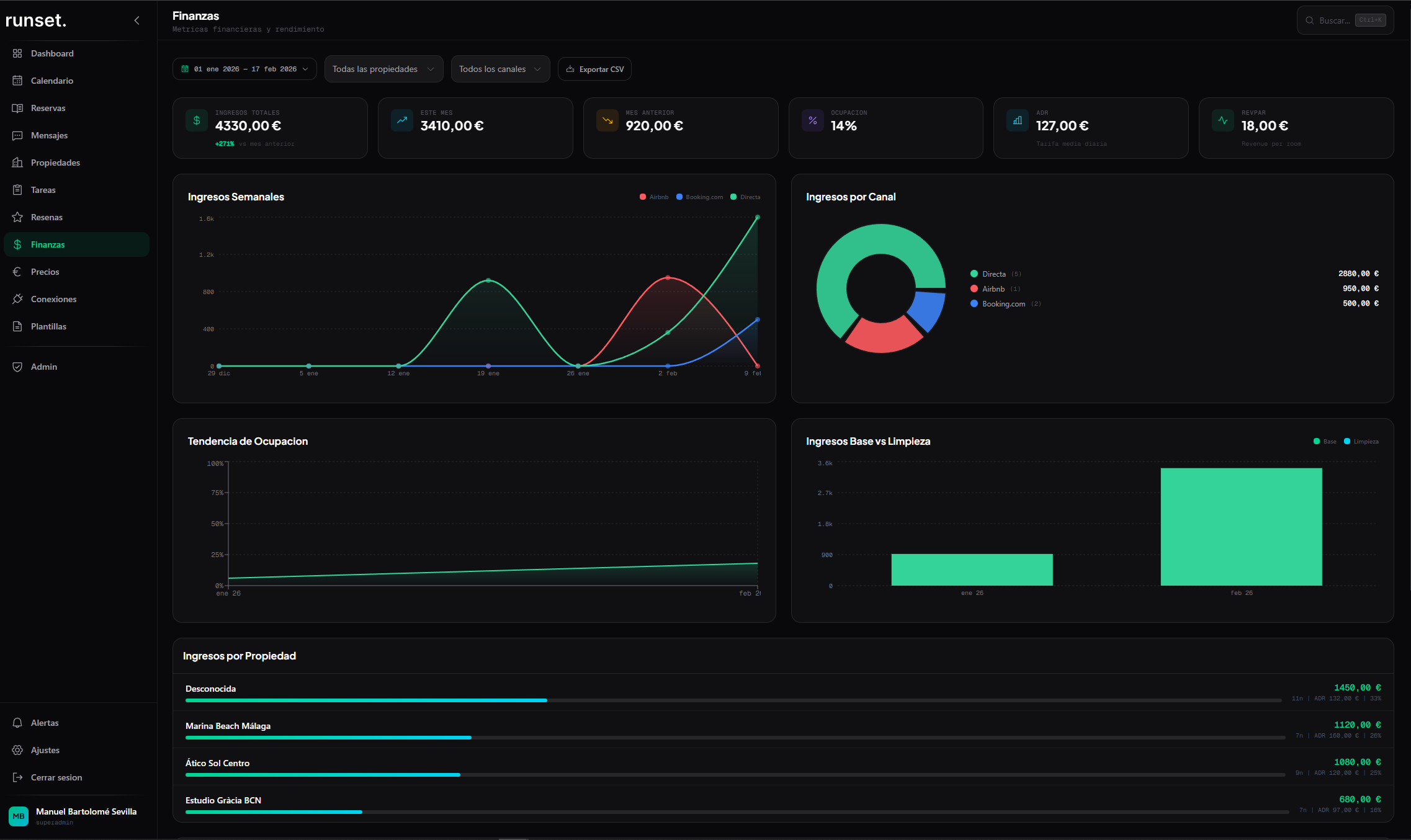
Task: Navigate to Precios
Action: click(46, 272)
